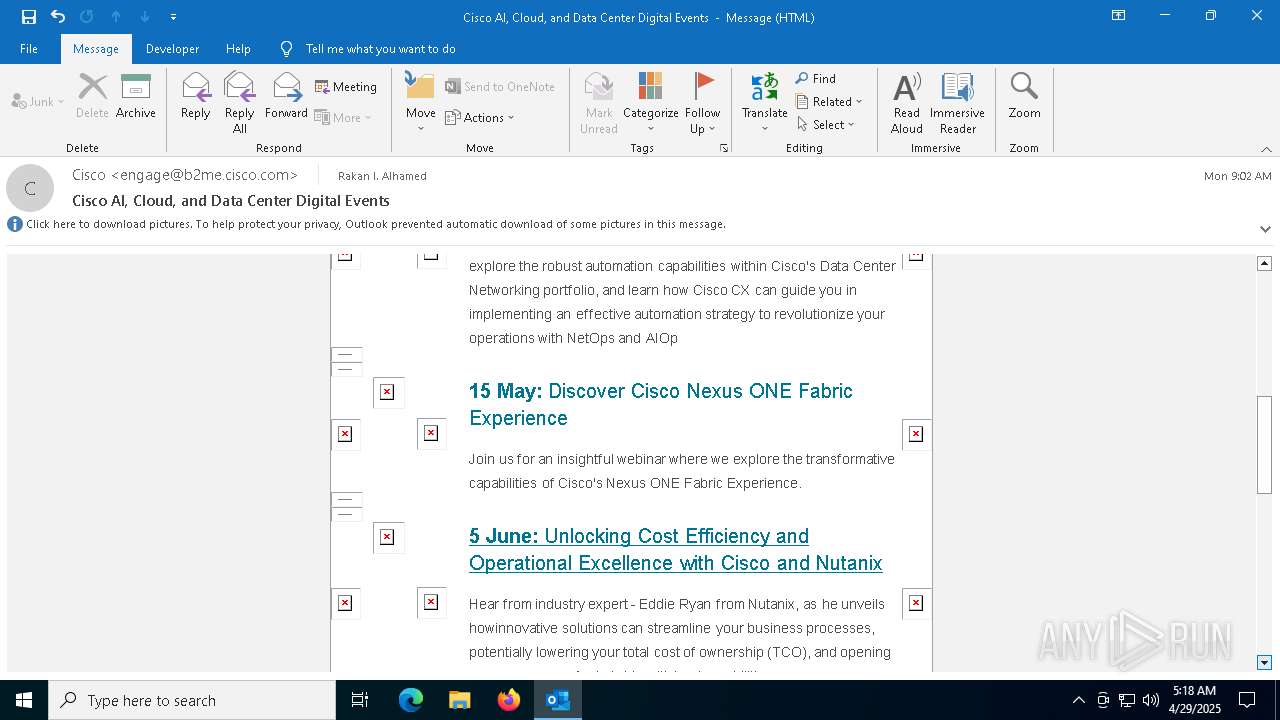Open the Related dropdown
This screenshot has width=1280, height=720.
tap(829, 101)
